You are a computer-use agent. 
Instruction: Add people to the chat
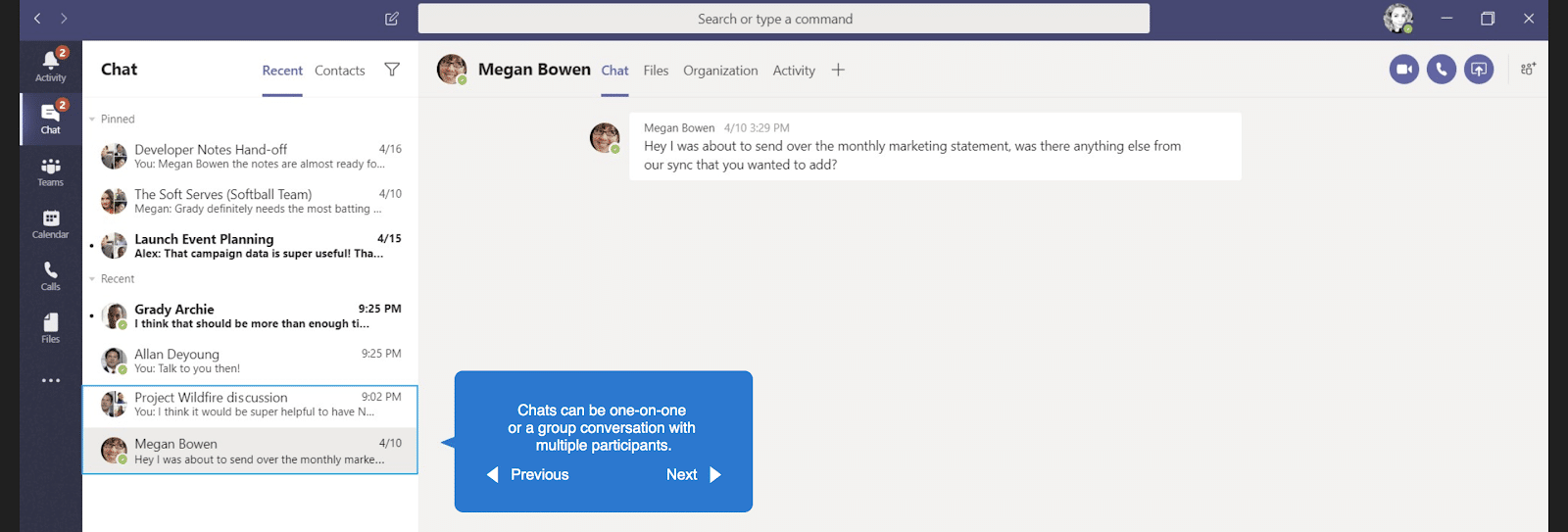(x=1528, y=70)
